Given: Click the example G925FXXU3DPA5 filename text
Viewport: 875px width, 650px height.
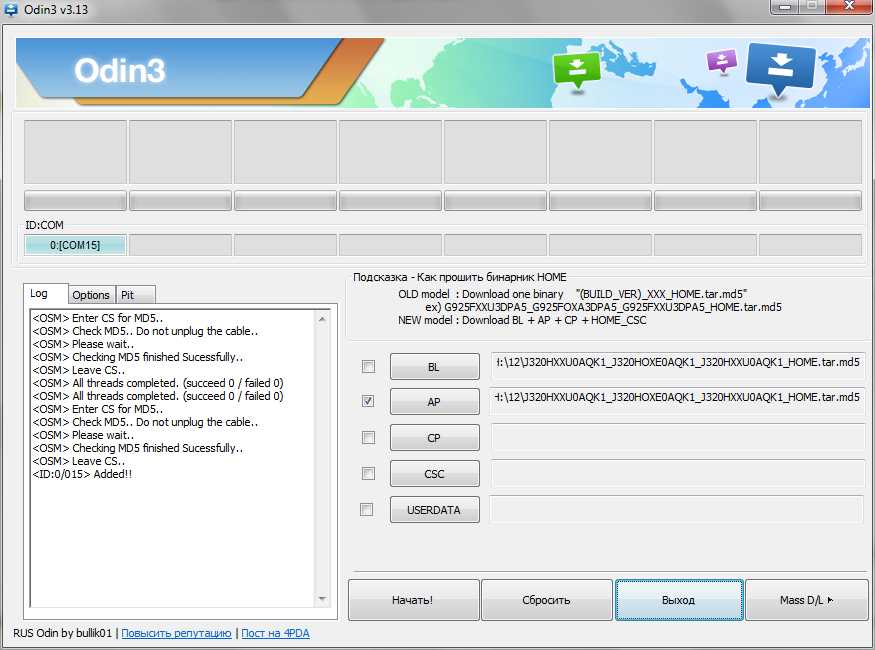Looking at the screenshot, I should 613,307.
